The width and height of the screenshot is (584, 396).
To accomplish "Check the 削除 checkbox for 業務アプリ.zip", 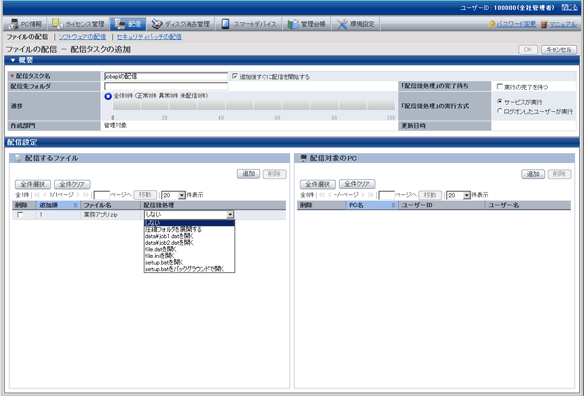I will tap(20, 215).
